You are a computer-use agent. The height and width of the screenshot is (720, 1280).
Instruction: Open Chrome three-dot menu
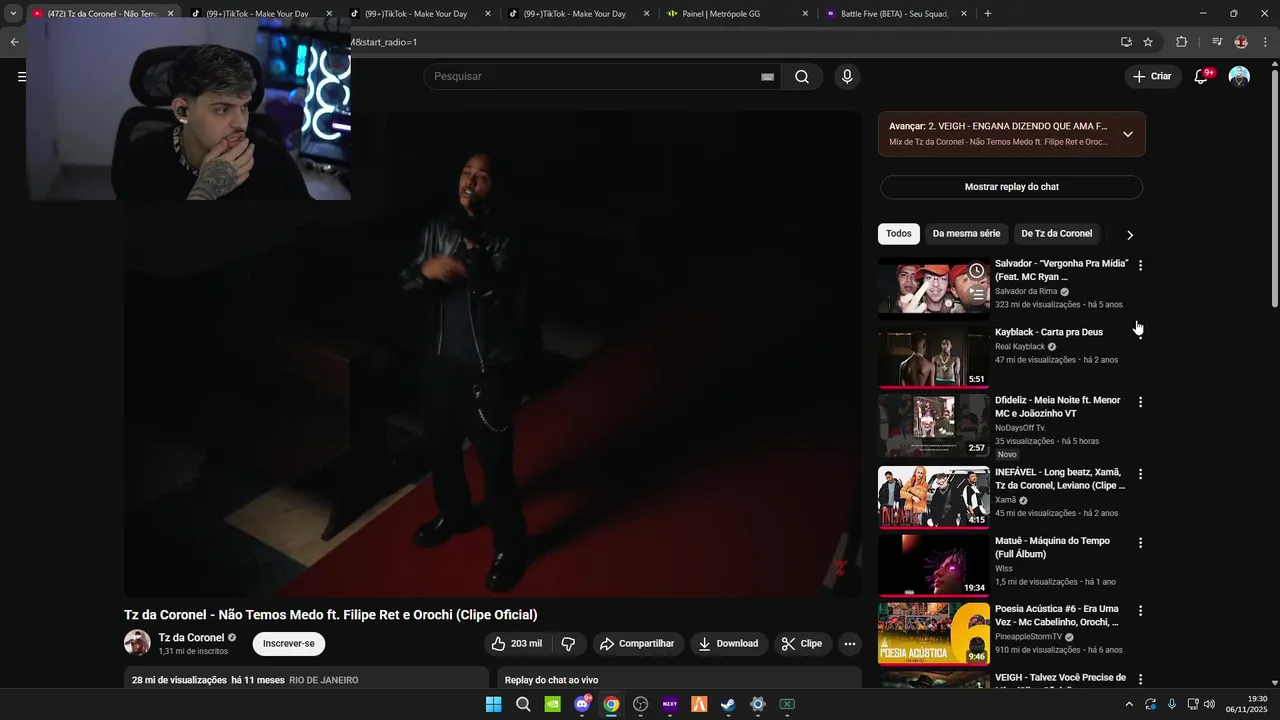[1265, 42]
